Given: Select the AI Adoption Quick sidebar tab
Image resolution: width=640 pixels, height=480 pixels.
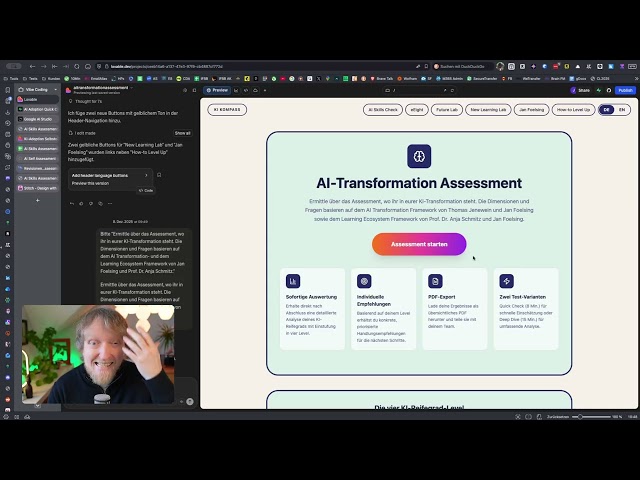Looking at the screenshot, I should 38,109.
